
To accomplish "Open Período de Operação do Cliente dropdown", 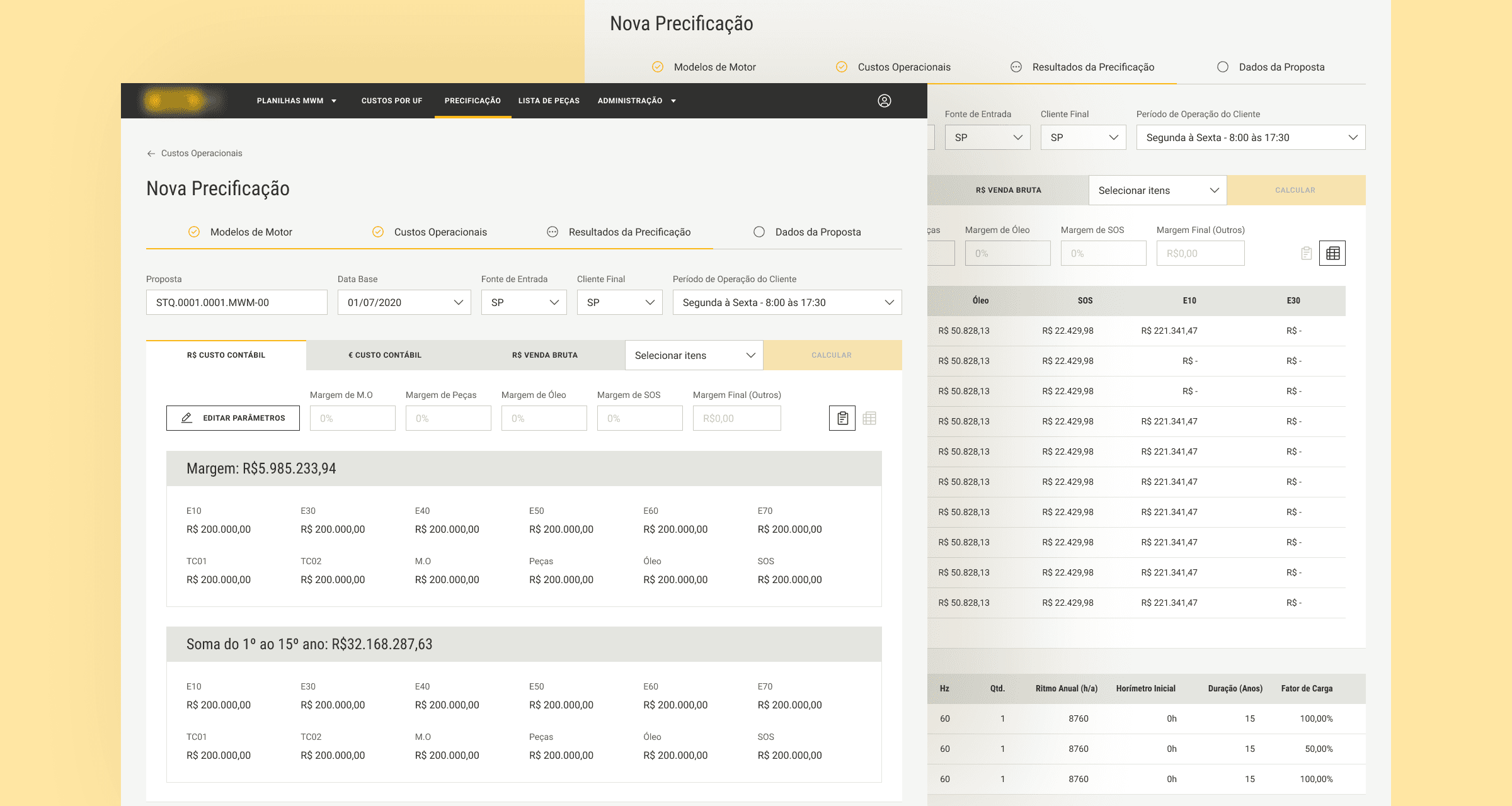I will 787,302.
